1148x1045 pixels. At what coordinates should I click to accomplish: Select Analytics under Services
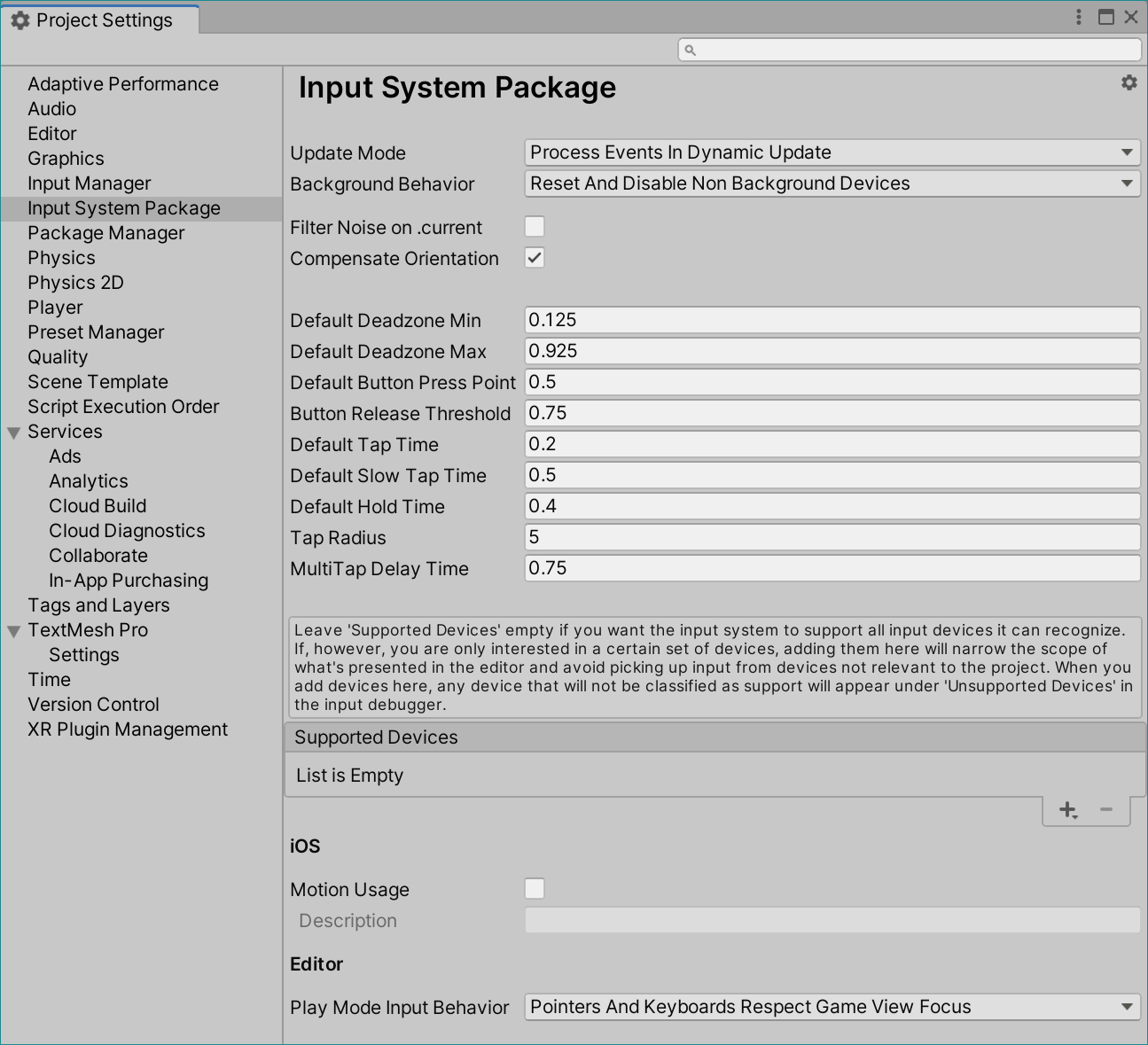[x=89, y=480]
